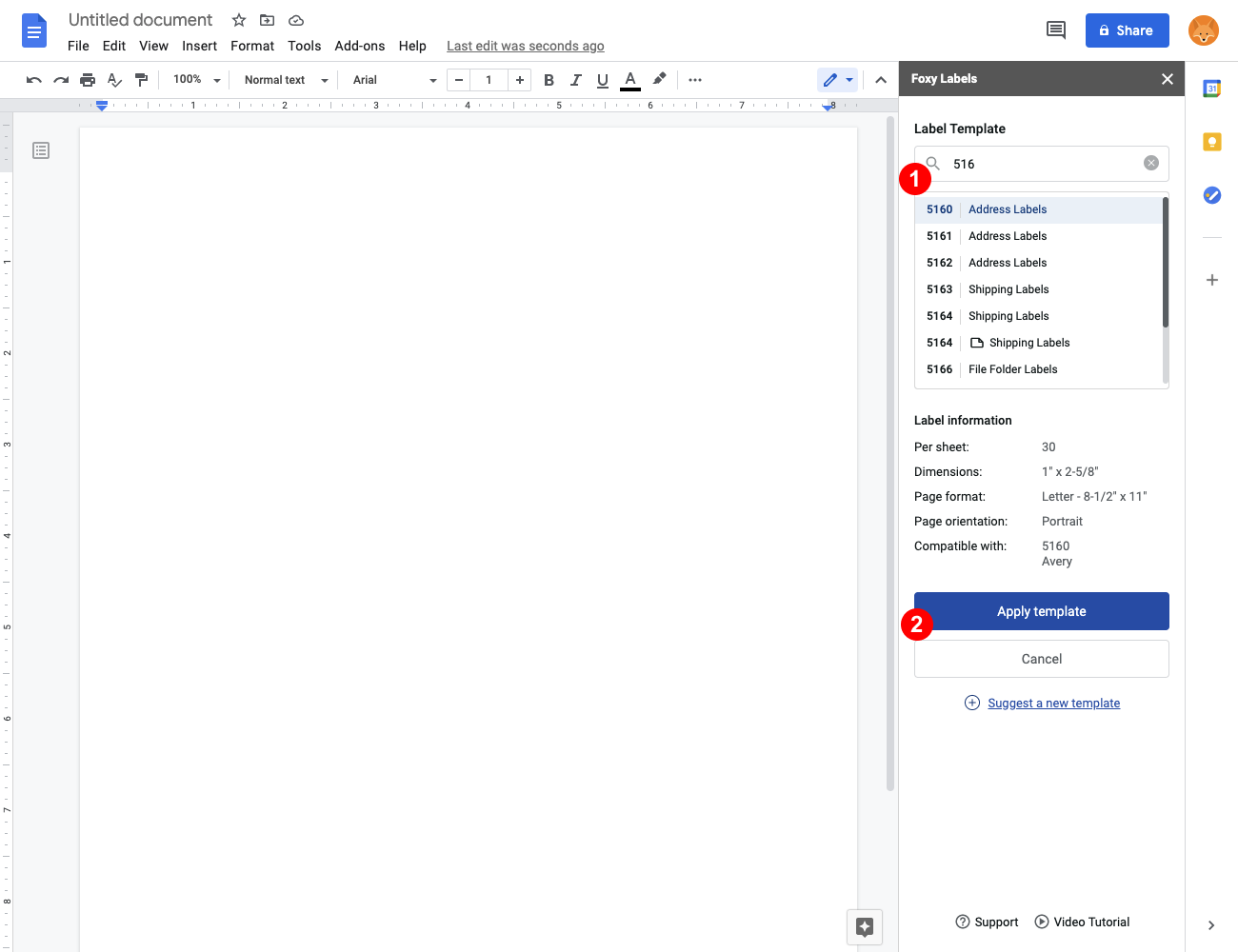Open Google Calendar from the side panel
The width and height of the screenshot is (1238, 952).
[1211, 88]
